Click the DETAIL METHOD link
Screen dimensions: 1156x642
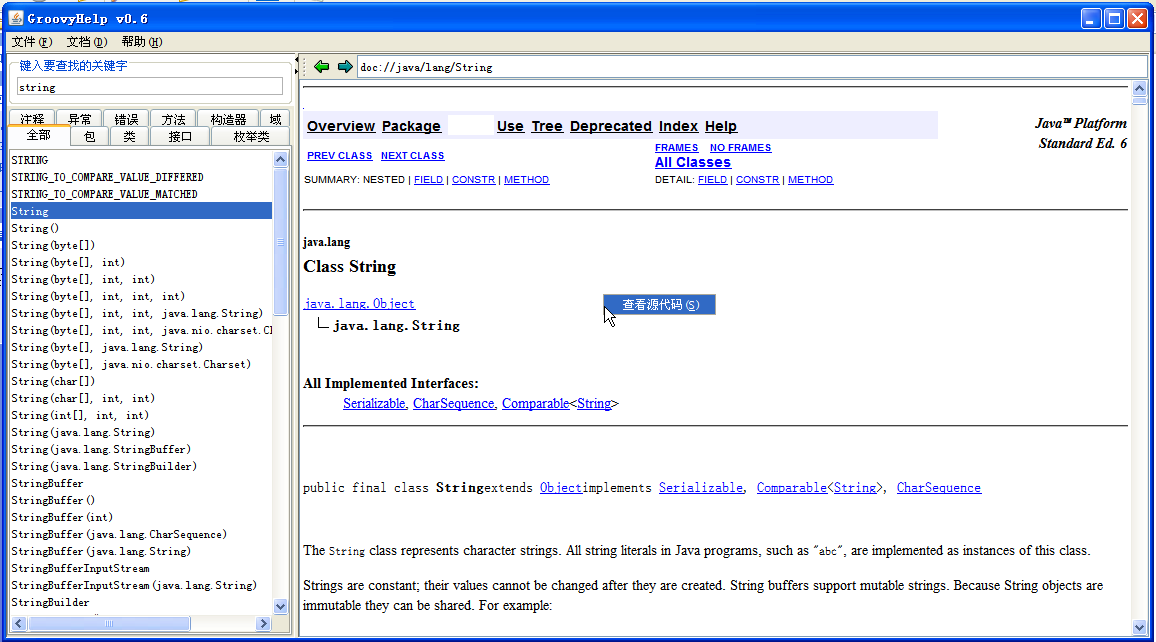[811, 179]
